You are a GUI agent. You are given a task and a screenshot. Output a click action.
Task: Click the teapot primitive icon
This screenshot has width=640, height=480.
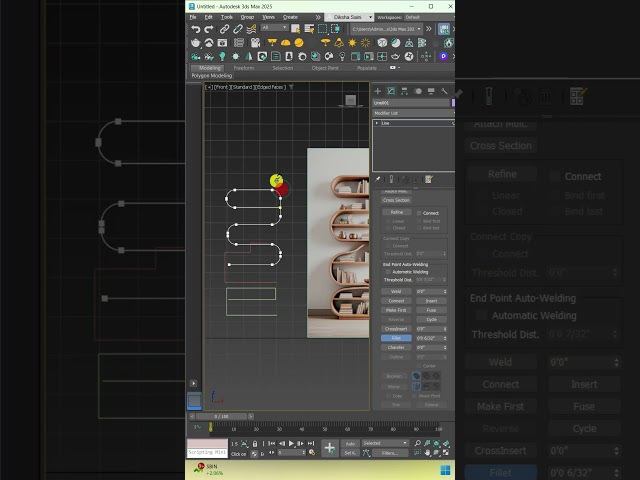pyautogui.click(x=196, y=43)
